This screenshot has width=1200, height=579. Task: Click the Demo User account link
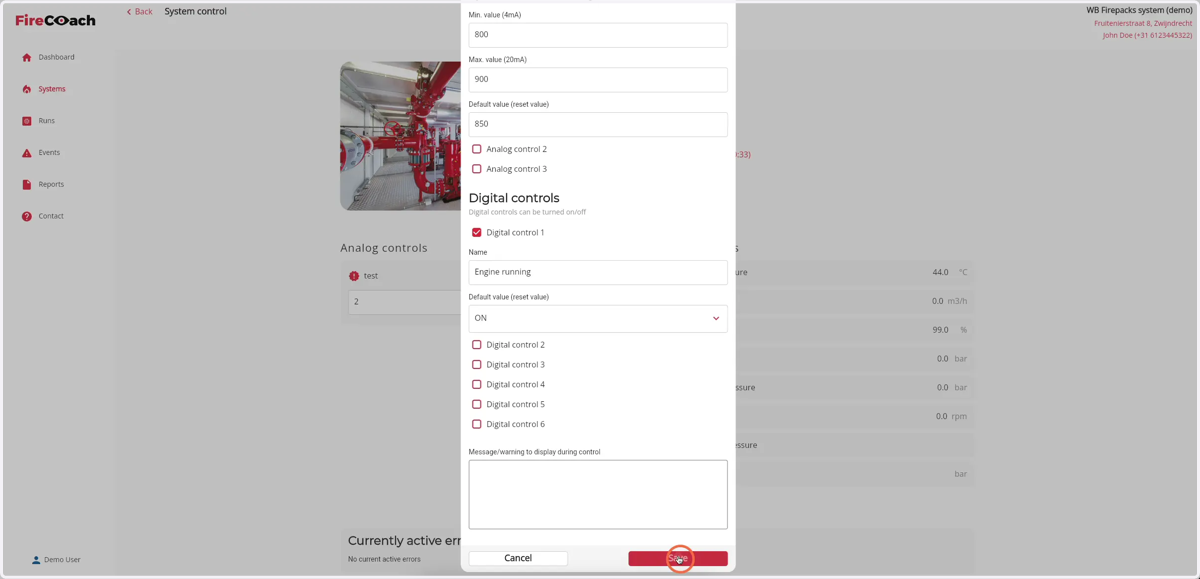coord(56,560)
